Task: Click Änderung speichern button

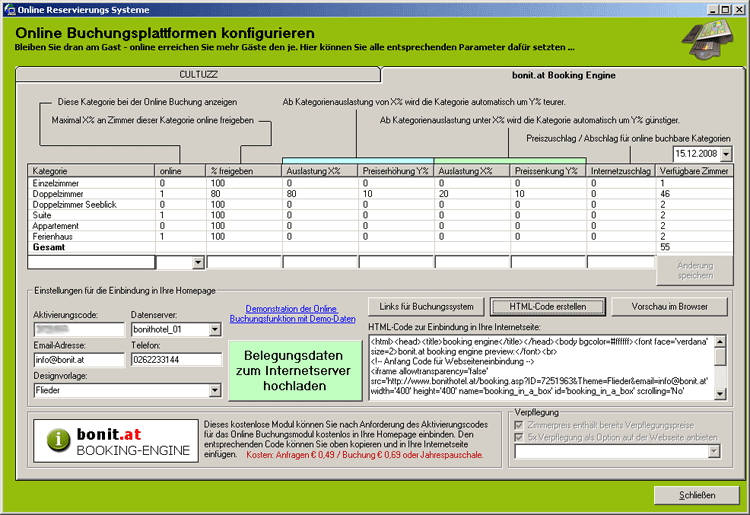Action: (x=695, y=271)
